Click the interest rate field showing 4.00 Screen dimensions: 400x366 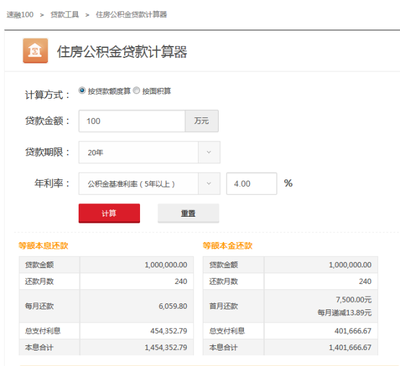pos(252,183)
